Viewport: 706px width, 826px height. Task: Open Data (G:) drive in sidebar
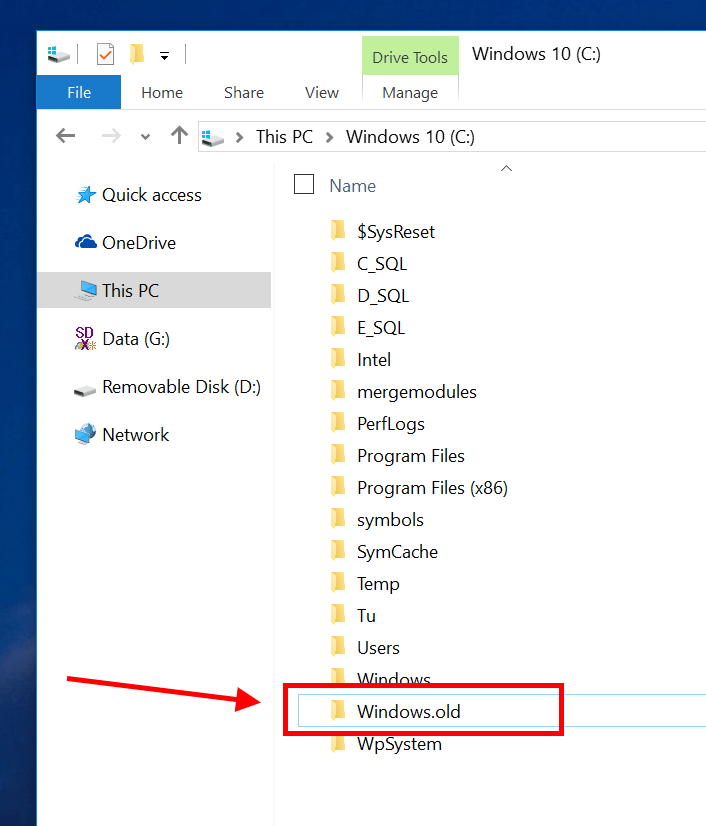point(122,339)
